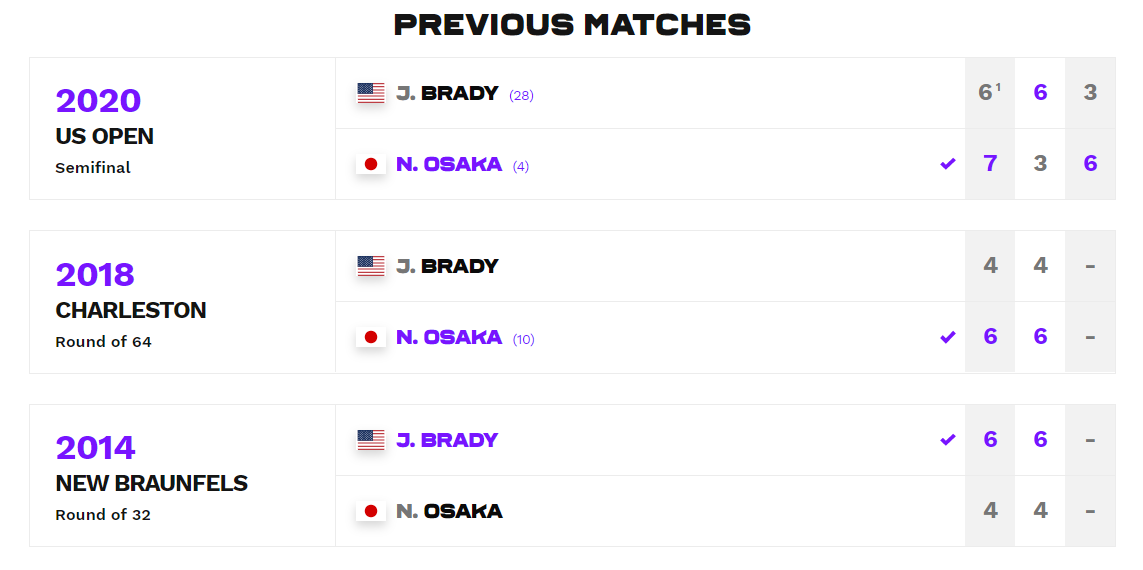This screenshot has height=570, width=1143.
Task: Open N. Osaka's name in the 2014 match
Action: click(449, 511)
